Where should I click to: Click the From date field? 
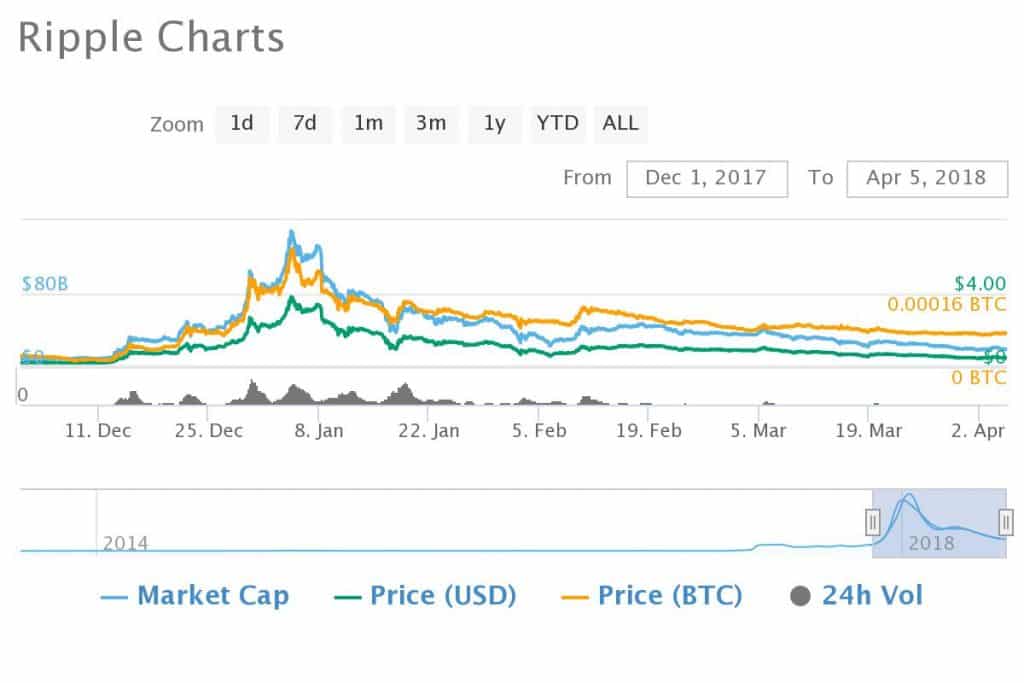[x=706, y=178]
